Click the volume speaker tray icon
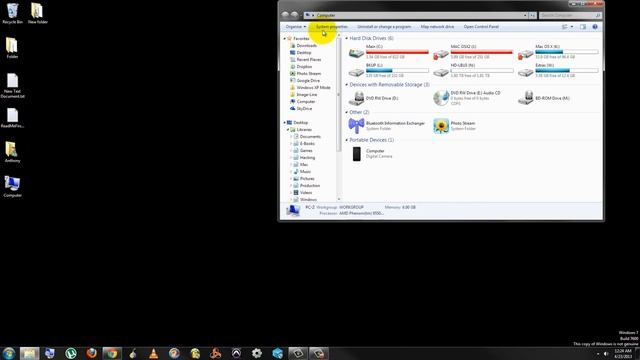The width and height of the screenshot is (640, 360). point(606,354)
